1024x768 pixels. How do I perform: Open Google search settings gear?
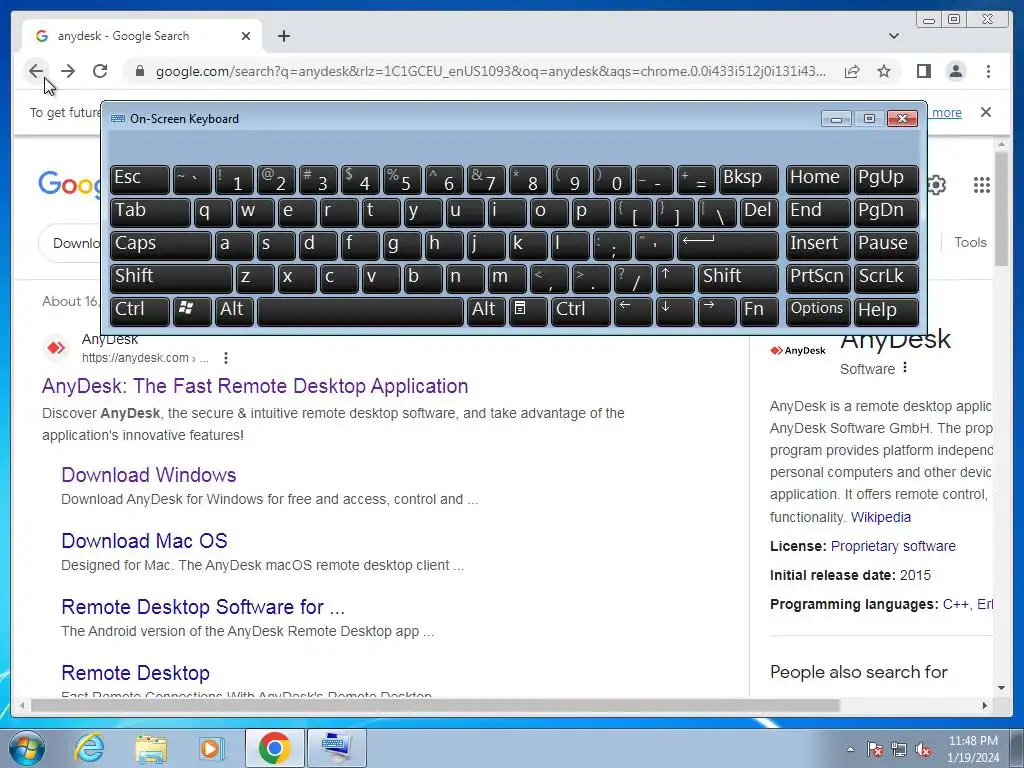936,185
